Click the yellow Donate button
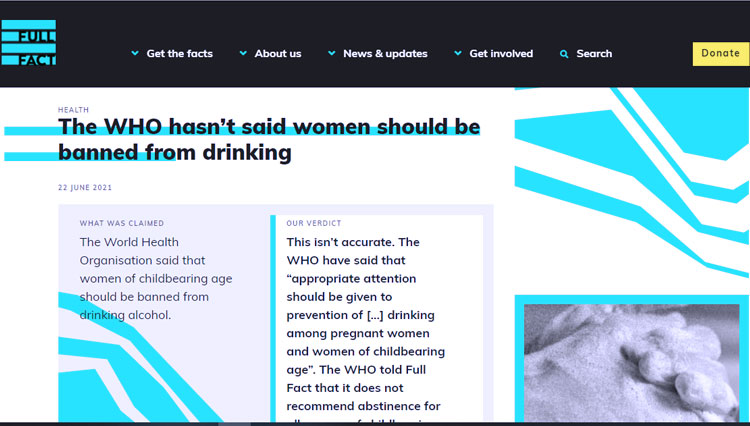This screenshot has height=426, width=750. tap(721, 54)
